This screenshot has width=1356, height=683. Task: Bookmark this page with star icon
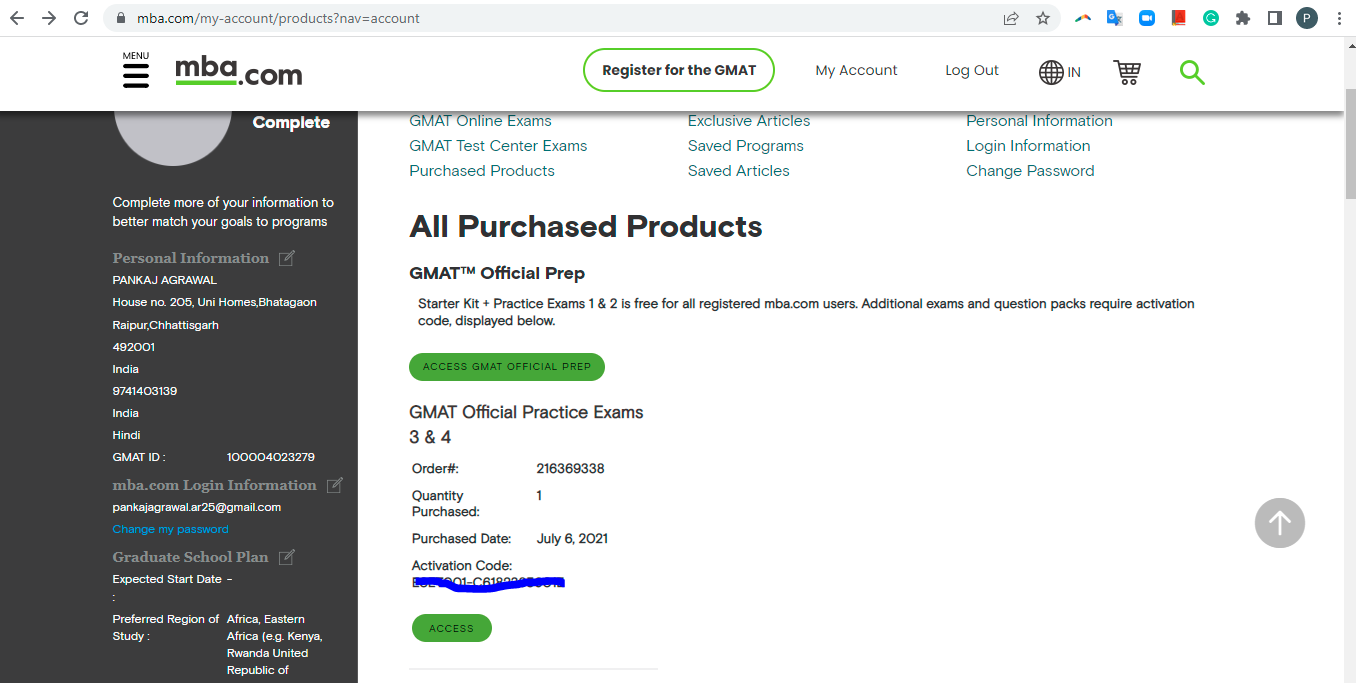click(1043, 18)
